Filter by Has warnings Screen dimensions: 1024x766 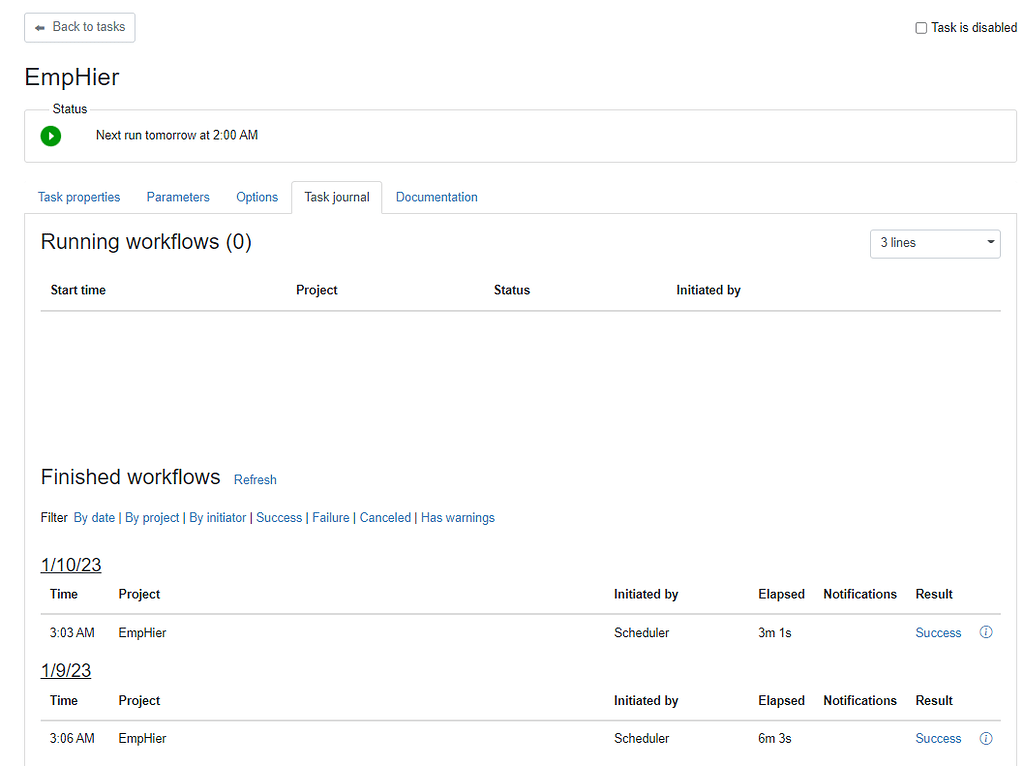tap(458, 518)
